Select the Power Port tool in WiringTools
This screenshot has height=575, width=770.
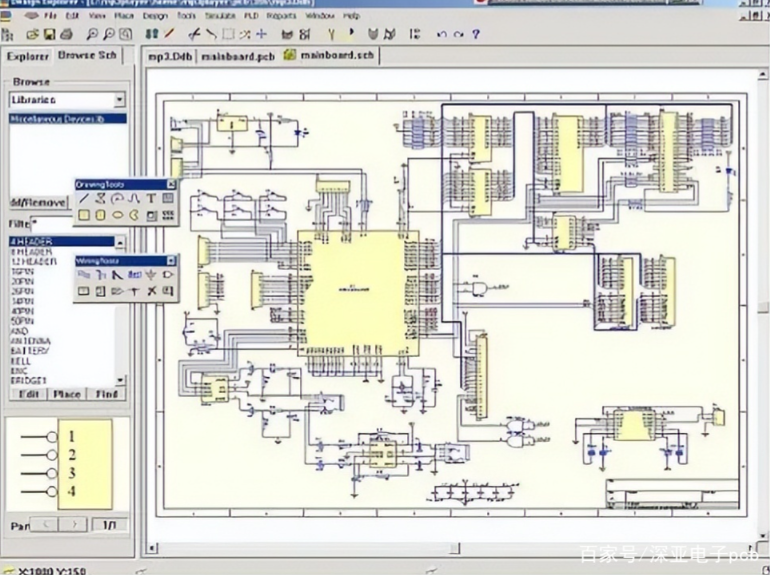tap(151, 274)
